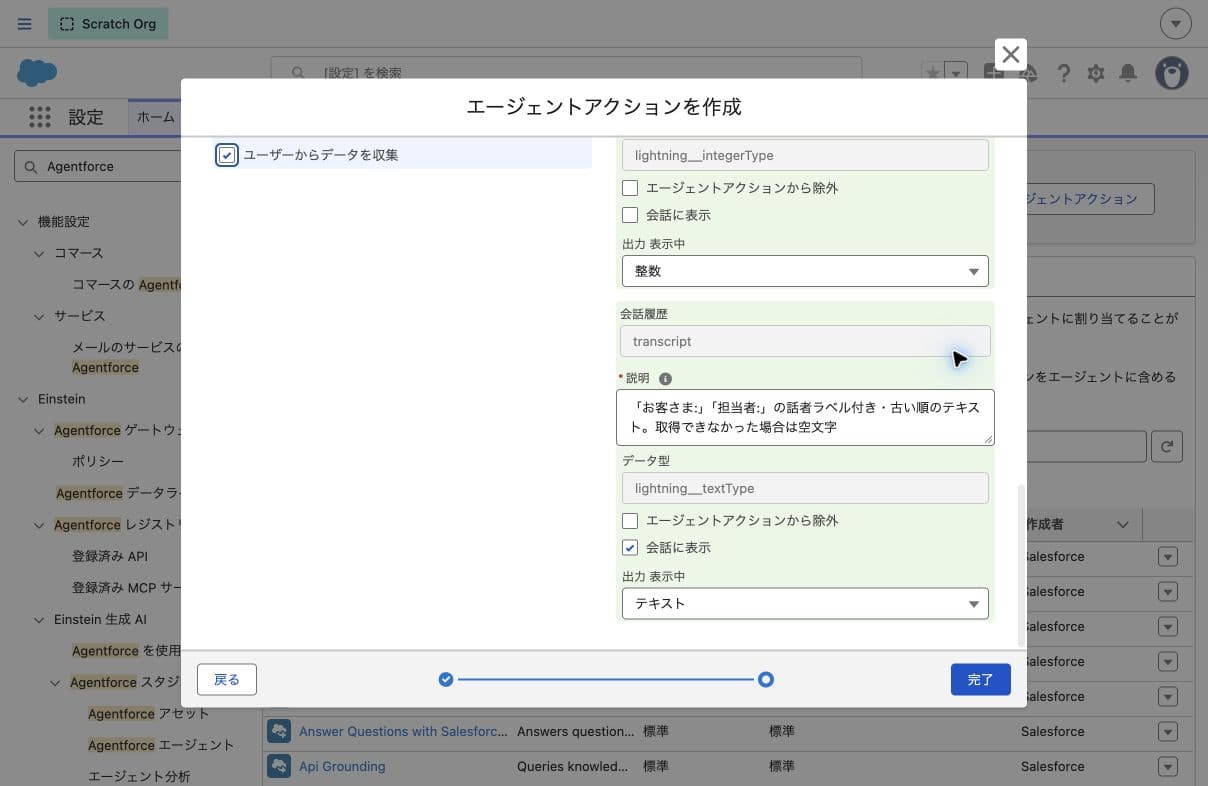
Task: Click the lightning__textType data type field
Action: pyautogui.click(x=805, y=488)
